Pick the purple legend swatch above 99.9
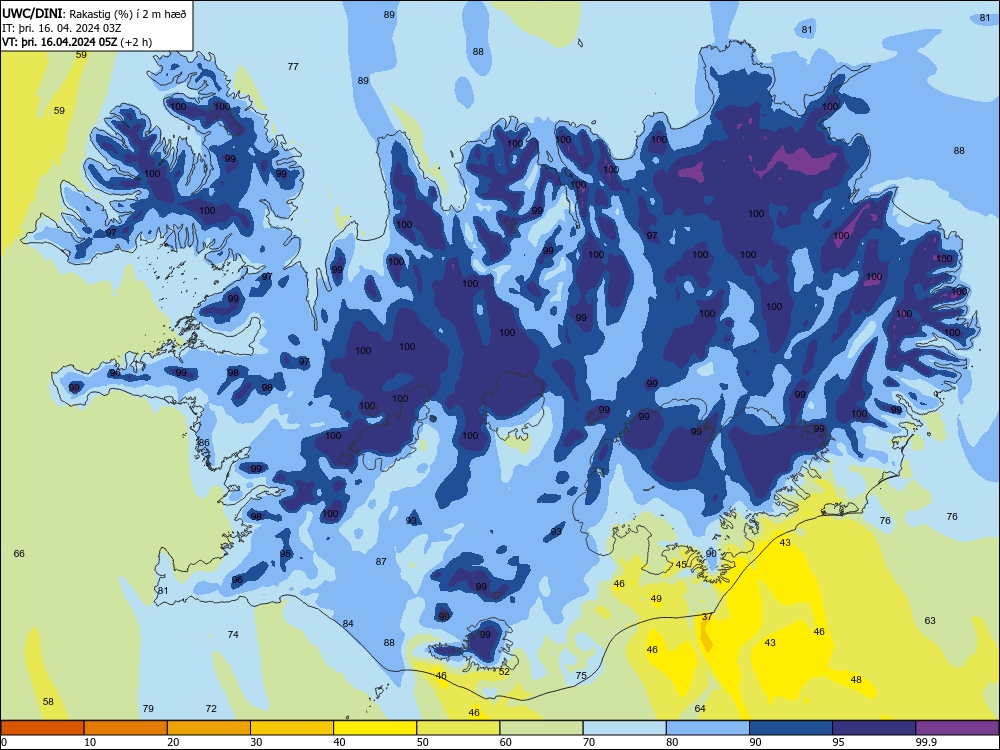The height and width of the screenshot is (750, 1000). pos(957,728)
